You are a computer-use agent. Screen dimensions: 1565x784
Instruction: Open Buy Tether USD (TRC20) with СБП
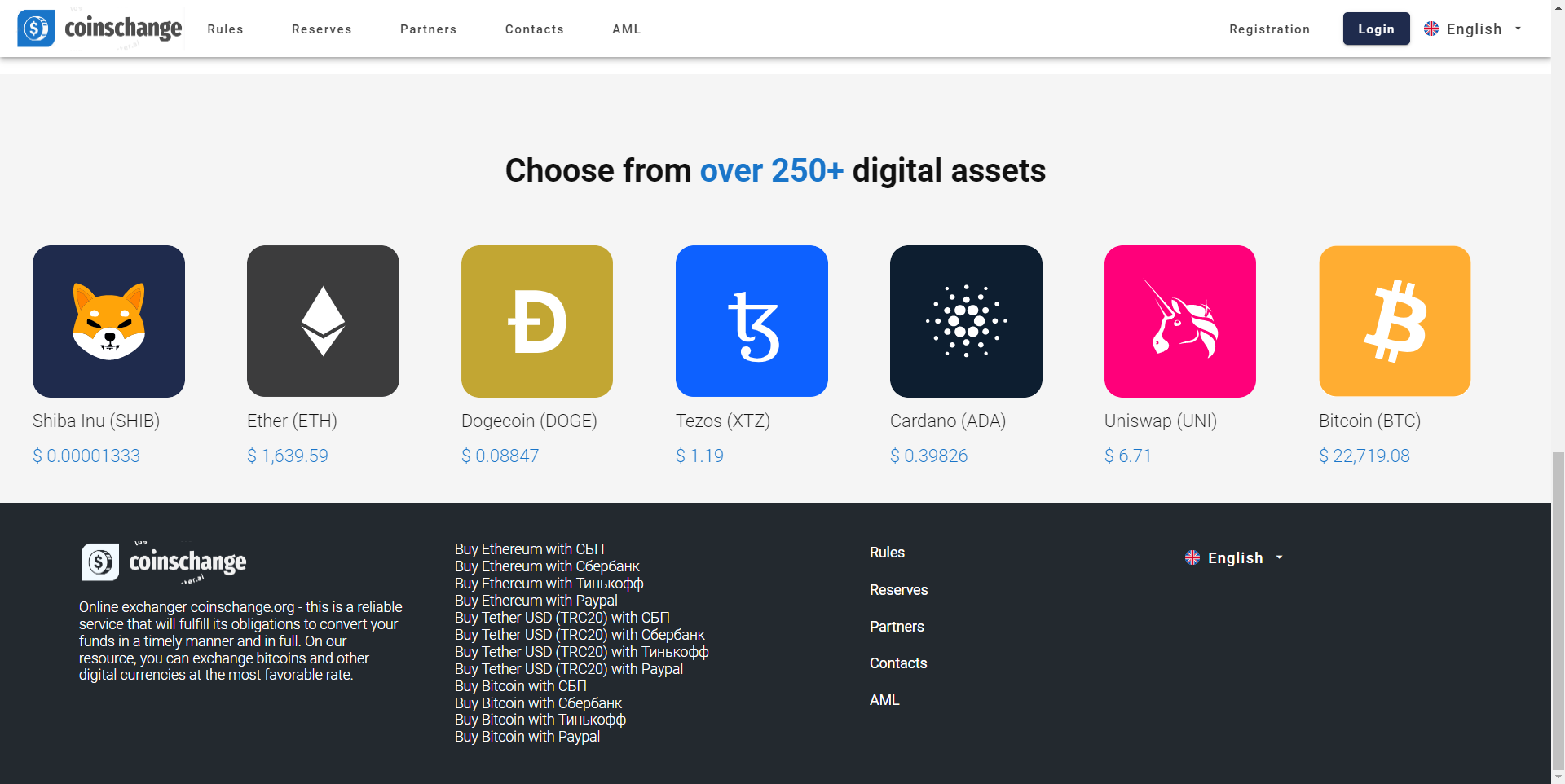562,618
